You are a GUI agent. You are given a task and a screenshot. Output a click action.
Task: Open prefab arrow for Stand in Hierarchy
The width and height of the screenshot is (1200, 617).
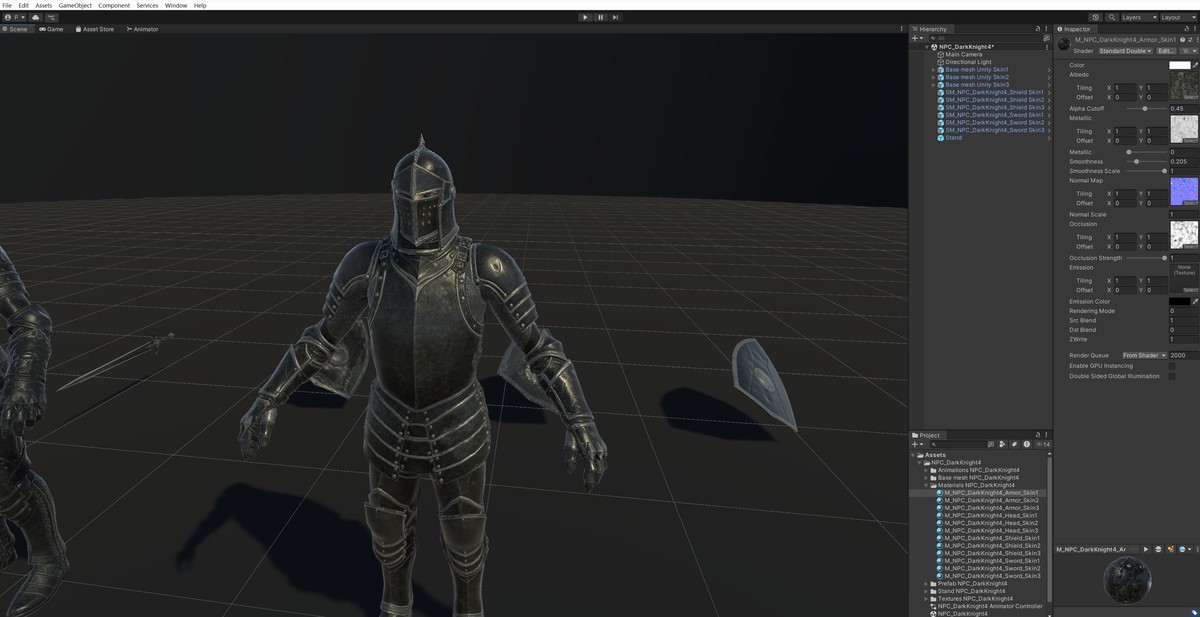coord(1048,138)
